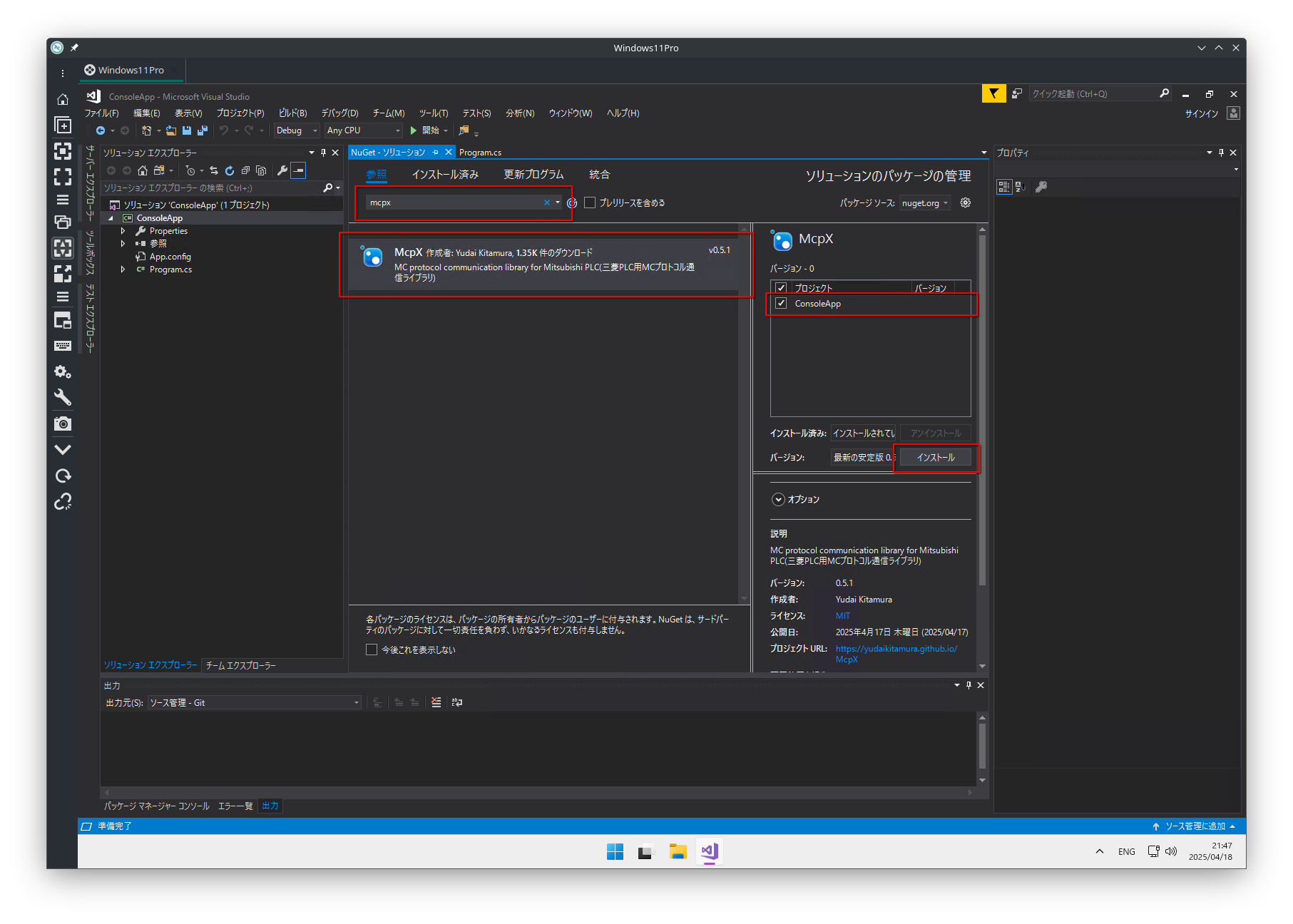This screenshot has height=924, width=1293.
Task: Click Clear All icon in Output panel
Action: pos(436,702)
